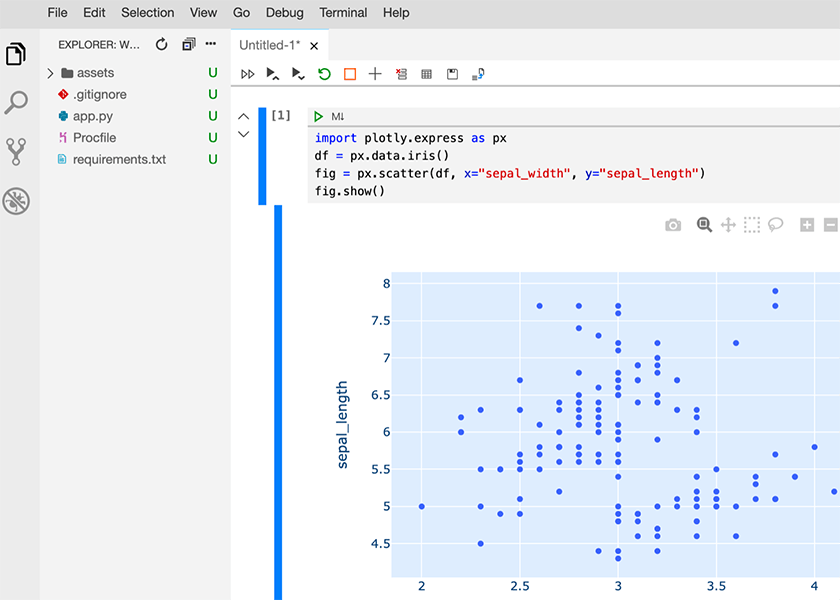Restart the notebook kernel
The image size is (840, 600).
(x=324, y=74)
